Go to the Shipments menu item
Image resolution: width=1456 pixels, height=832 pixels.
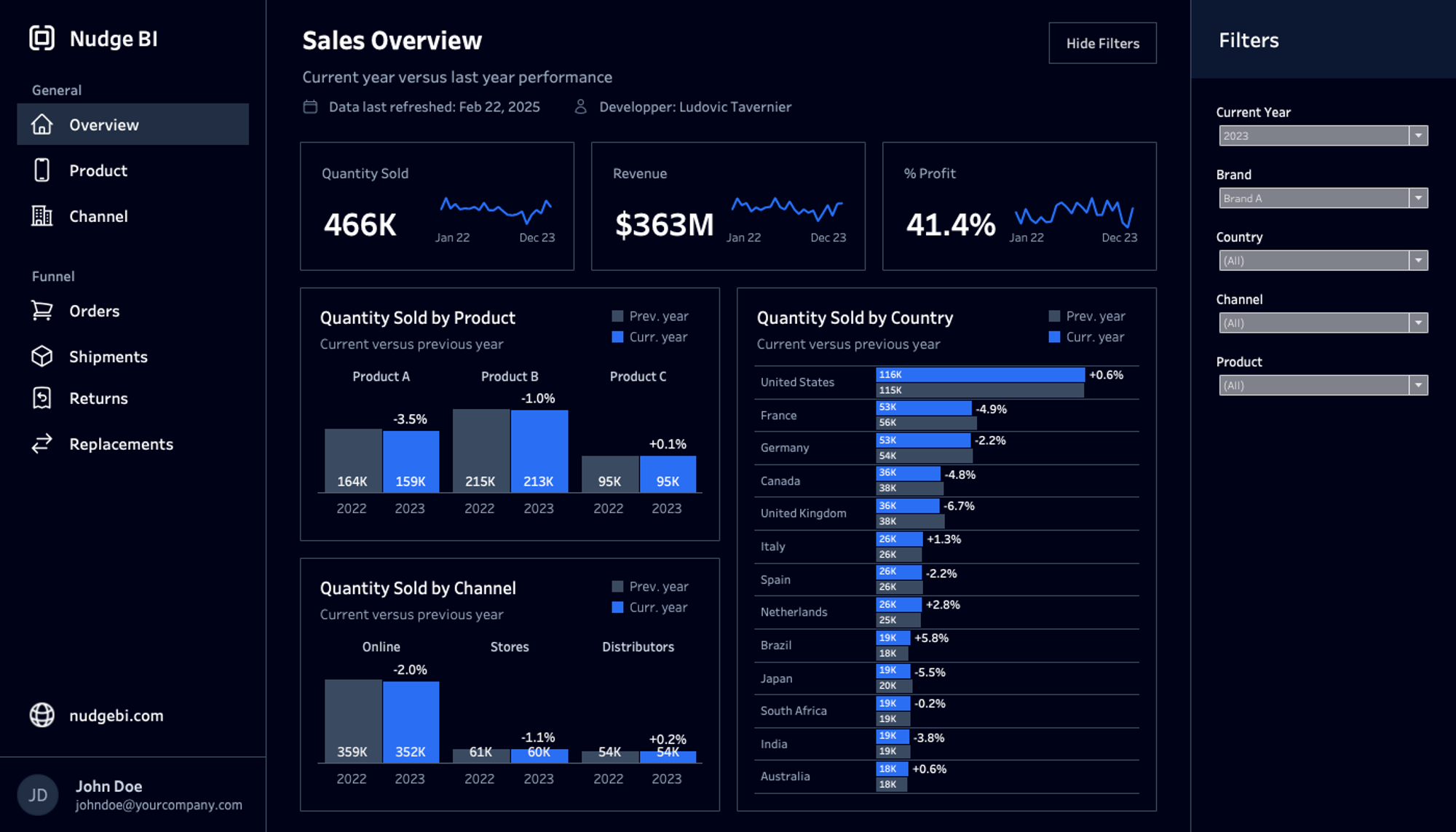[108, 357]
